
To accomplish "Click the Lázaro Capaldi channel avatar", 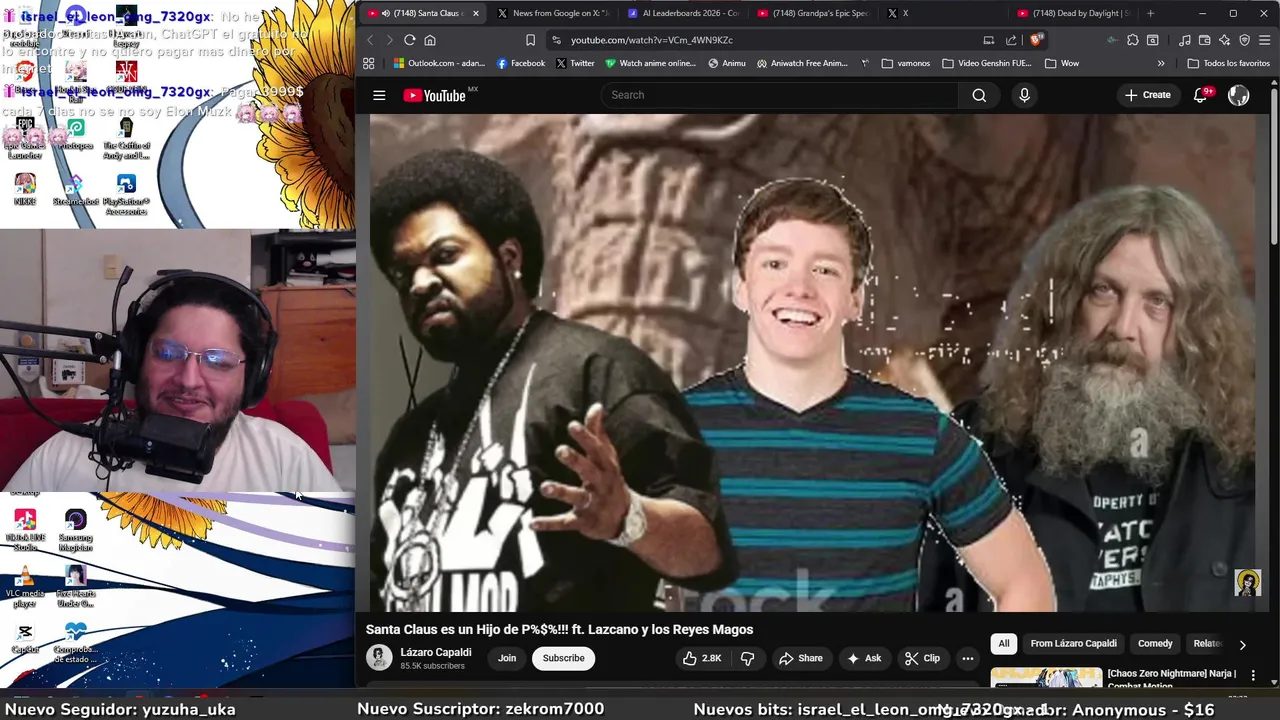I will coord(378,657).
